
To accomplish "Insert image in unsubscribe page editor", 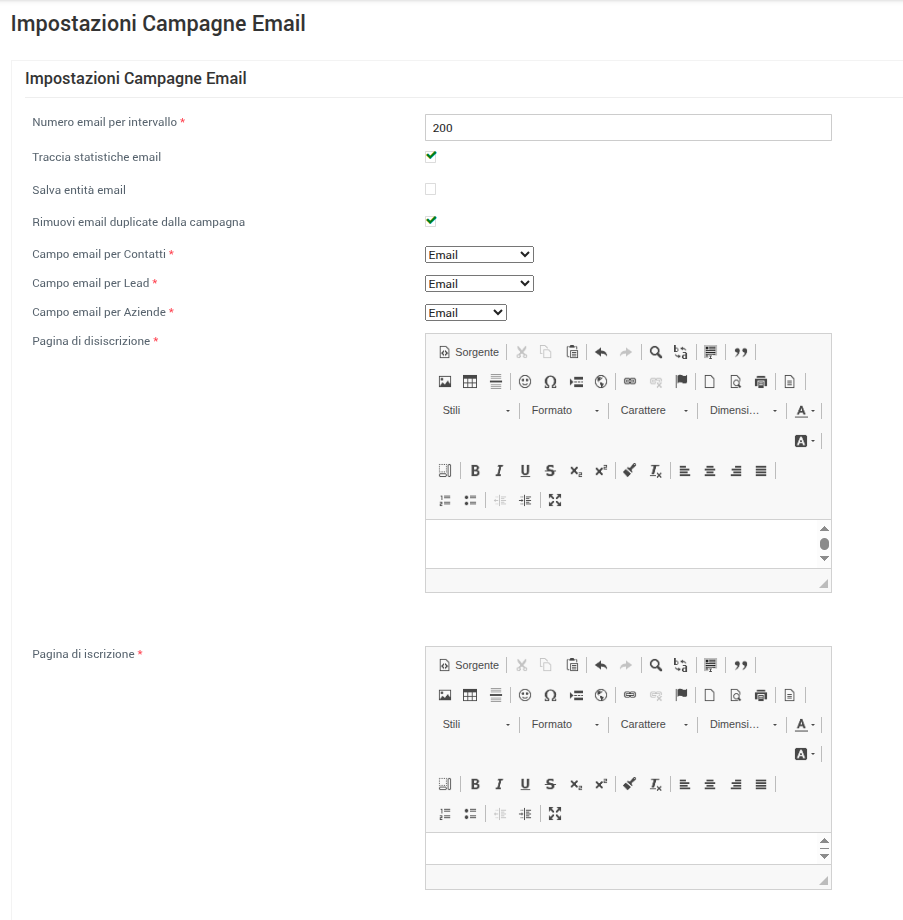I will (445, 381).
